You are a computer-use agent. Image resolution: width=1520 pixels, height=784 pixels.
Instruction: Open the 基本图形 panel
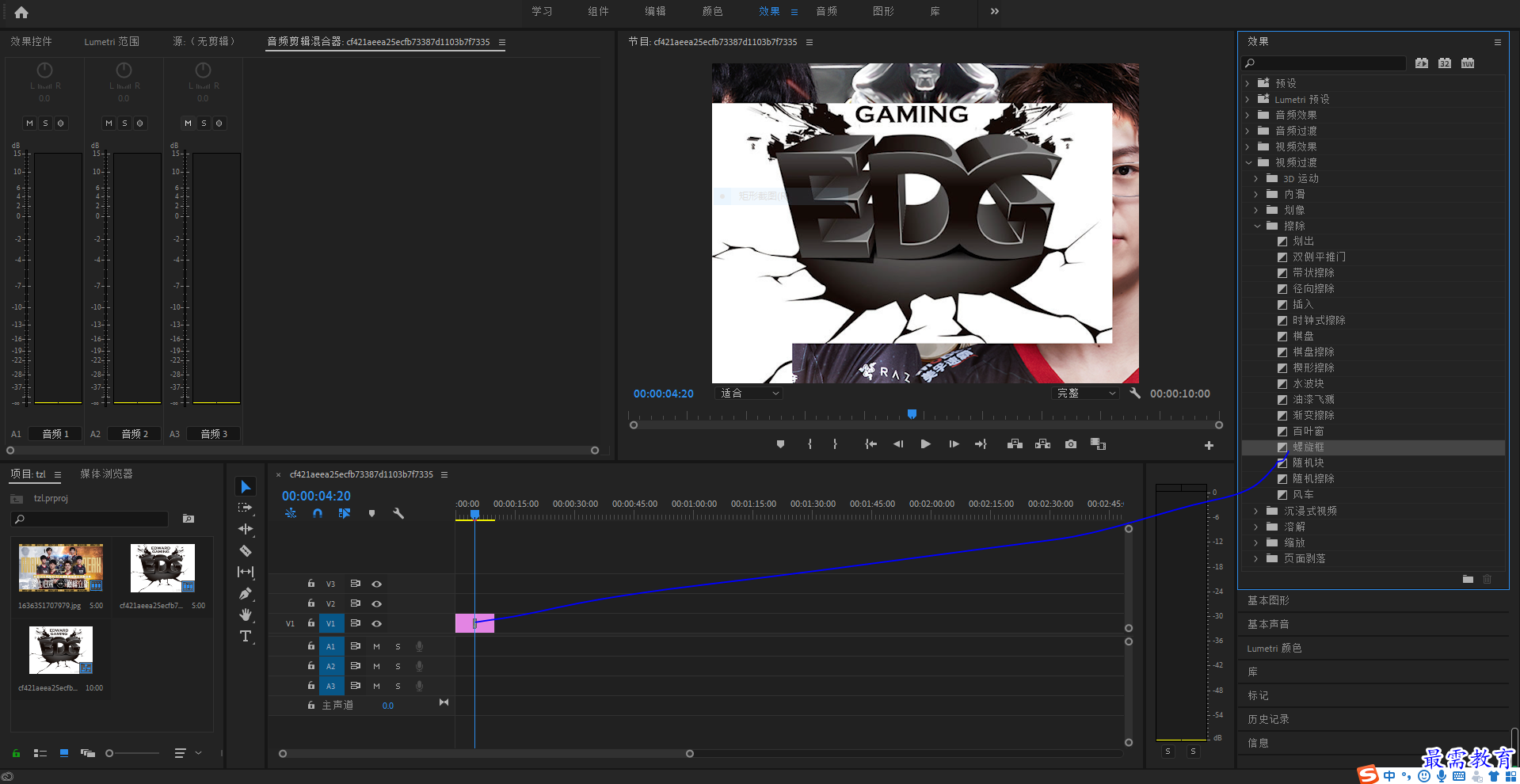[1268, 600]
